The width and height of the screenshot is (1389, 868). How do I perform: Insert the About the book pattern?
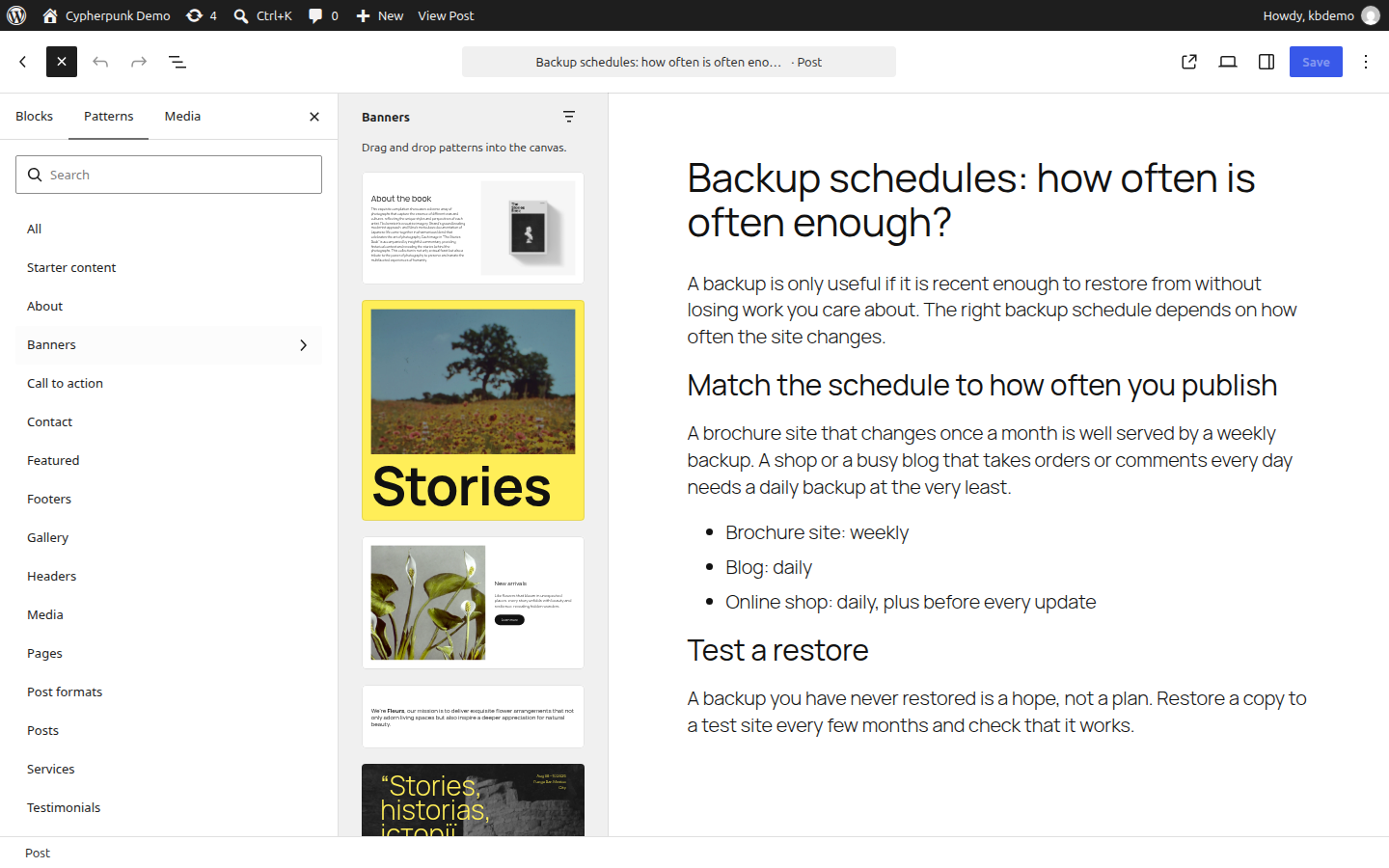[473, 228]
